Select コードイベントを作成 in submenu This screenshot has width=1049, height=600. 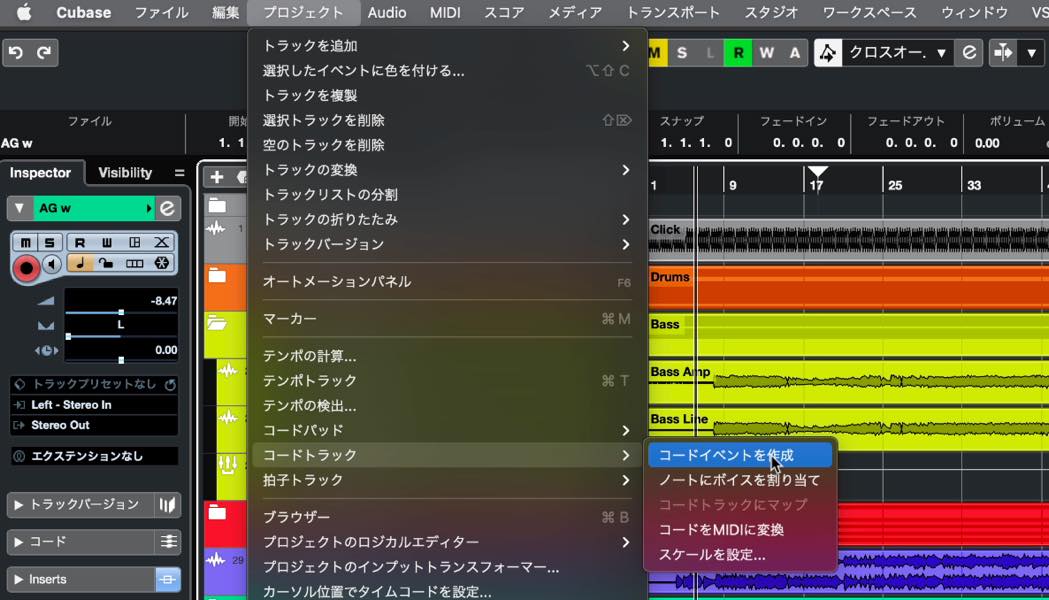(x=740, y=455)
